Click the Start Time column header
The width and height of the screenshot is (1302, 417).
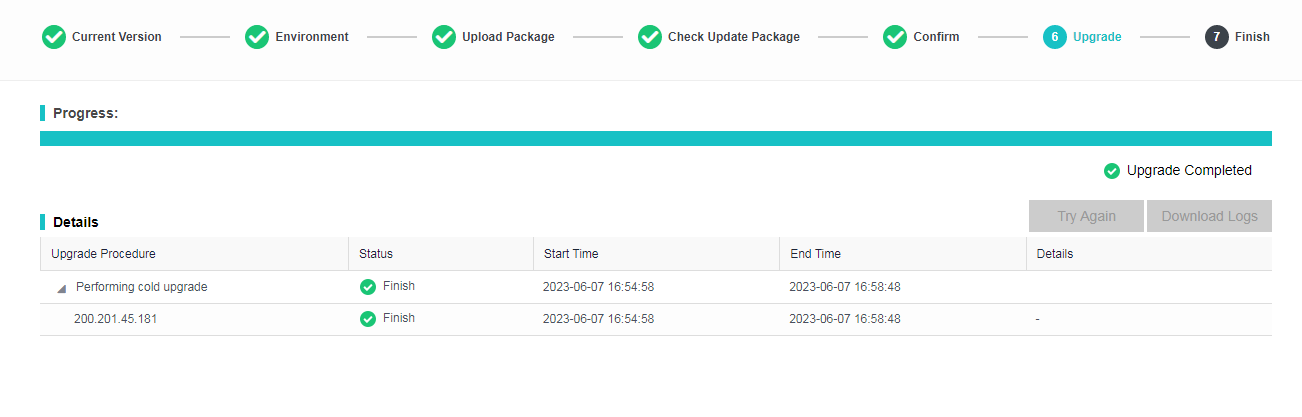tap(571, 254)
